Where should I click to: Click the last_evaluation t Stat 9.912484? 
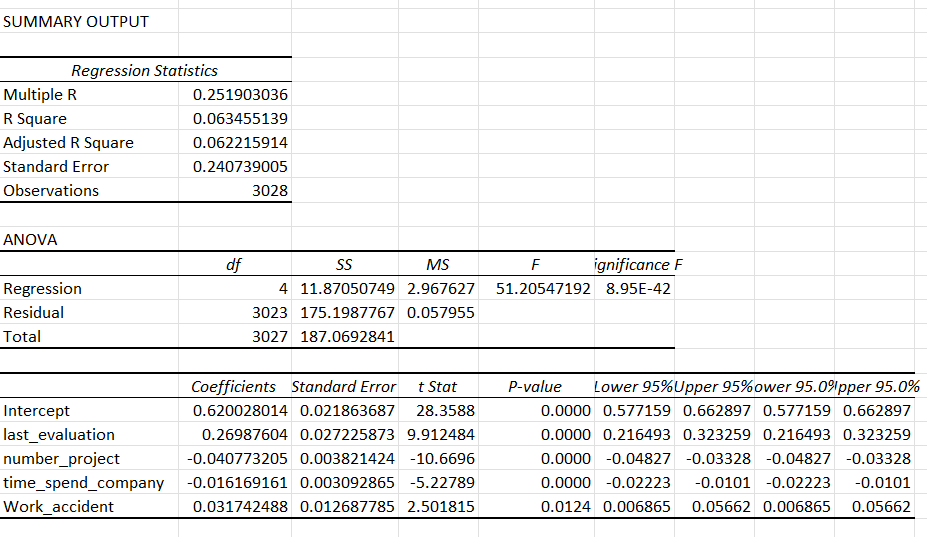coord(440,435)
